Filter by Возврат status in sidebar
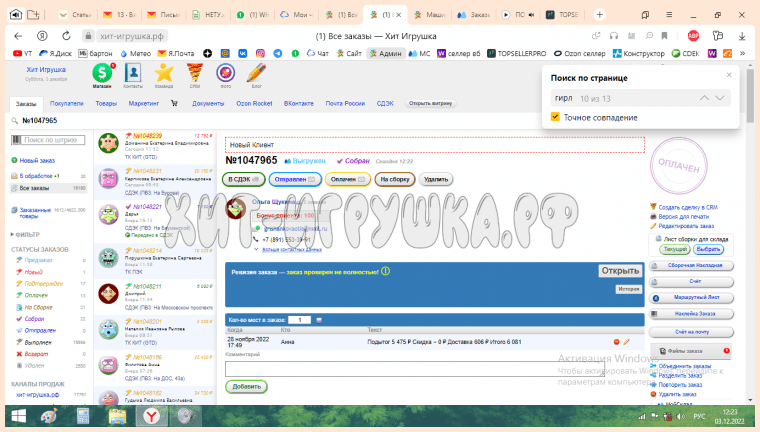The image size is (760, 432). [36, 354]
